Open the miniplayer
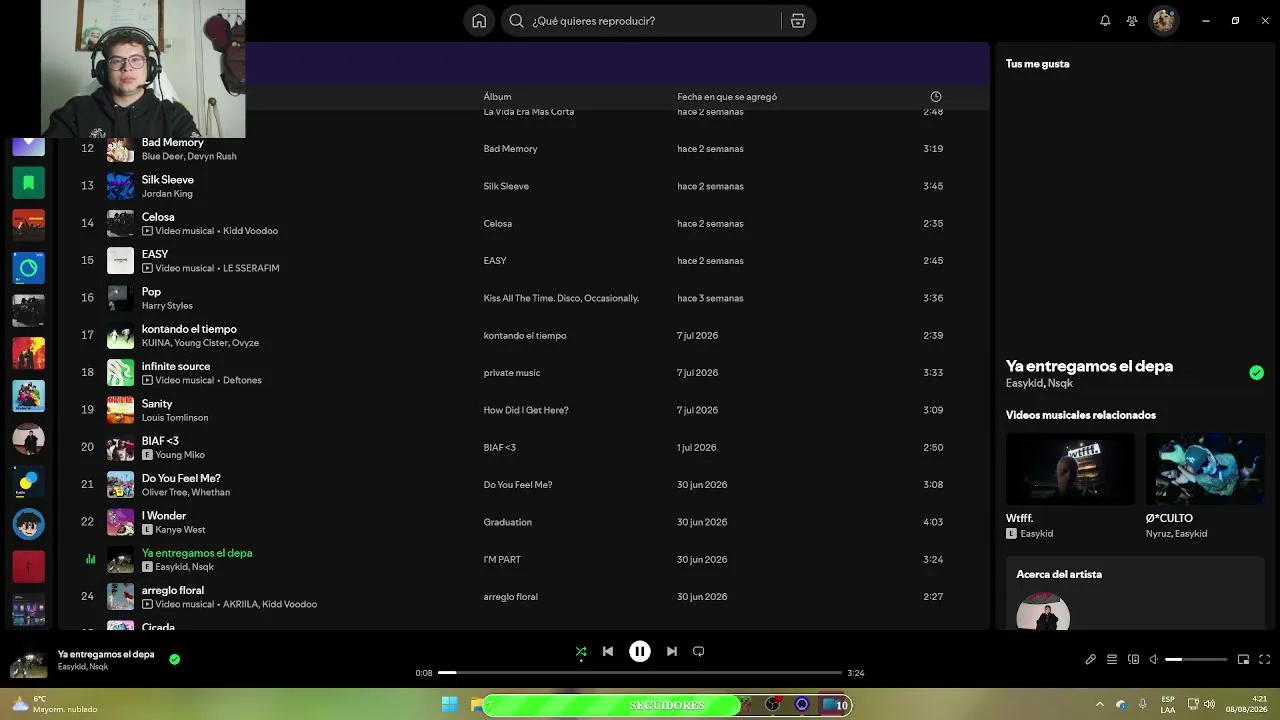 coord(1244,659)
